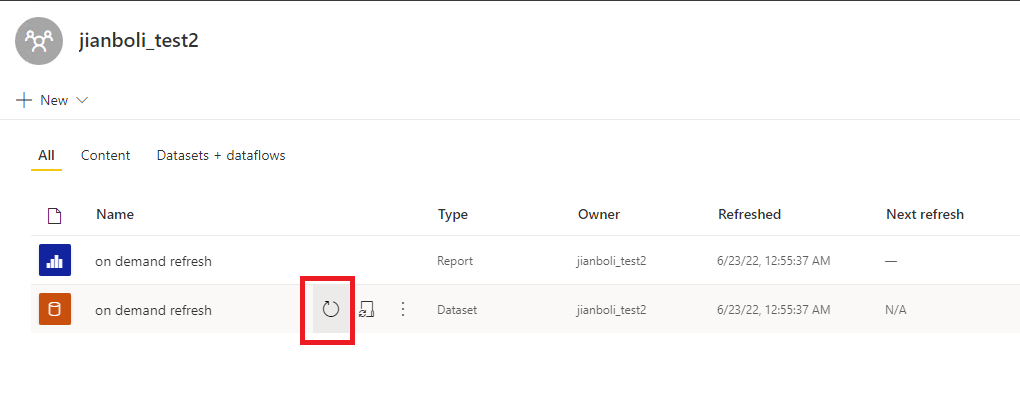Screen dimensions: 1020x405
Task: Open schedule refresh for on demand refresh dataset
Action: pyautogui.click(x=366, y=309)
